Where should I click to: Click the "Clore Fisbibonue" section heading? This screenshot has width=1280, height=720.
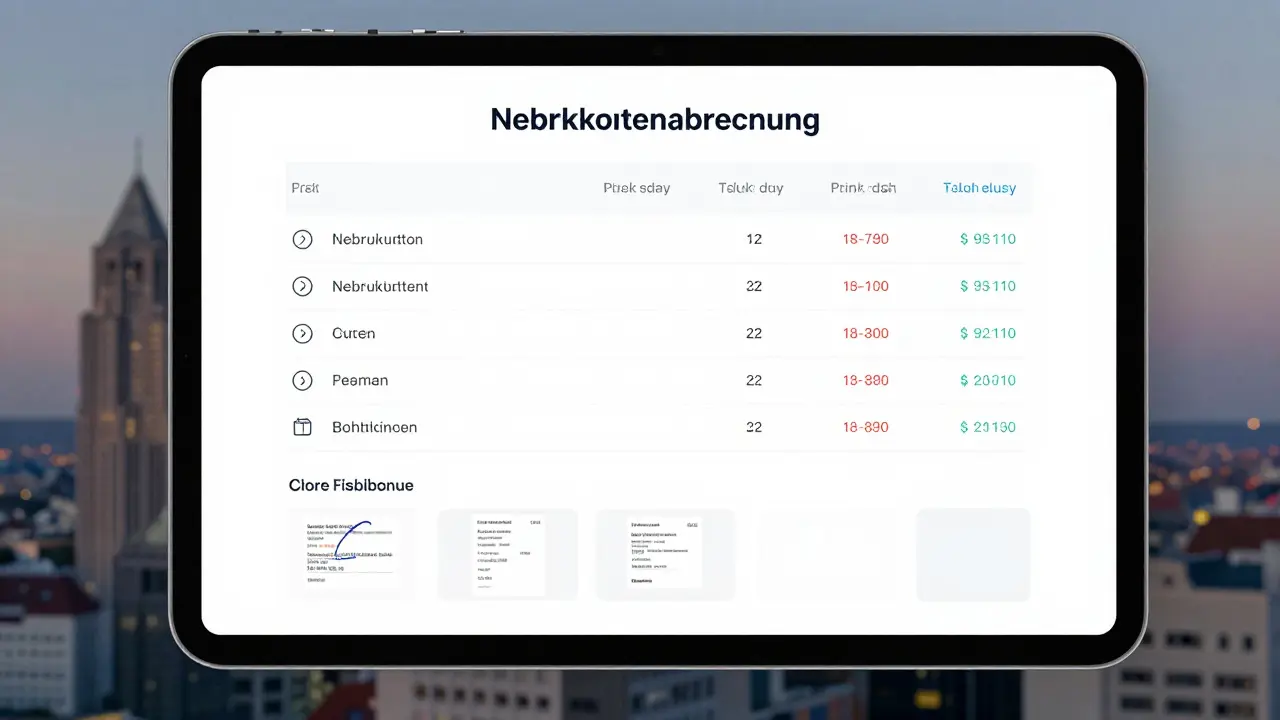pyautogui.click(x=351, y=485)
